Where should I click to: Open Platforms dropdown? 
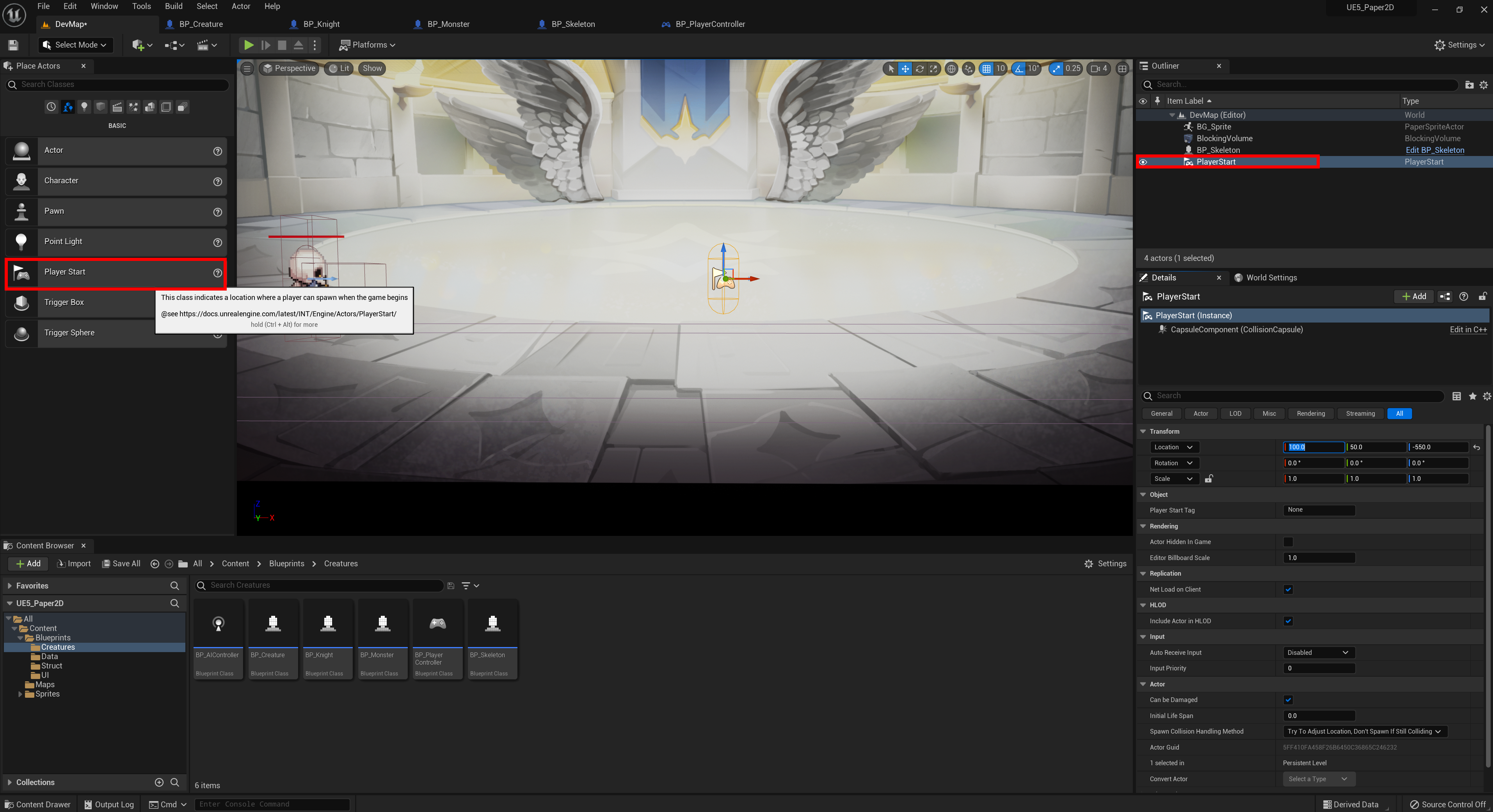click(368, 44)
